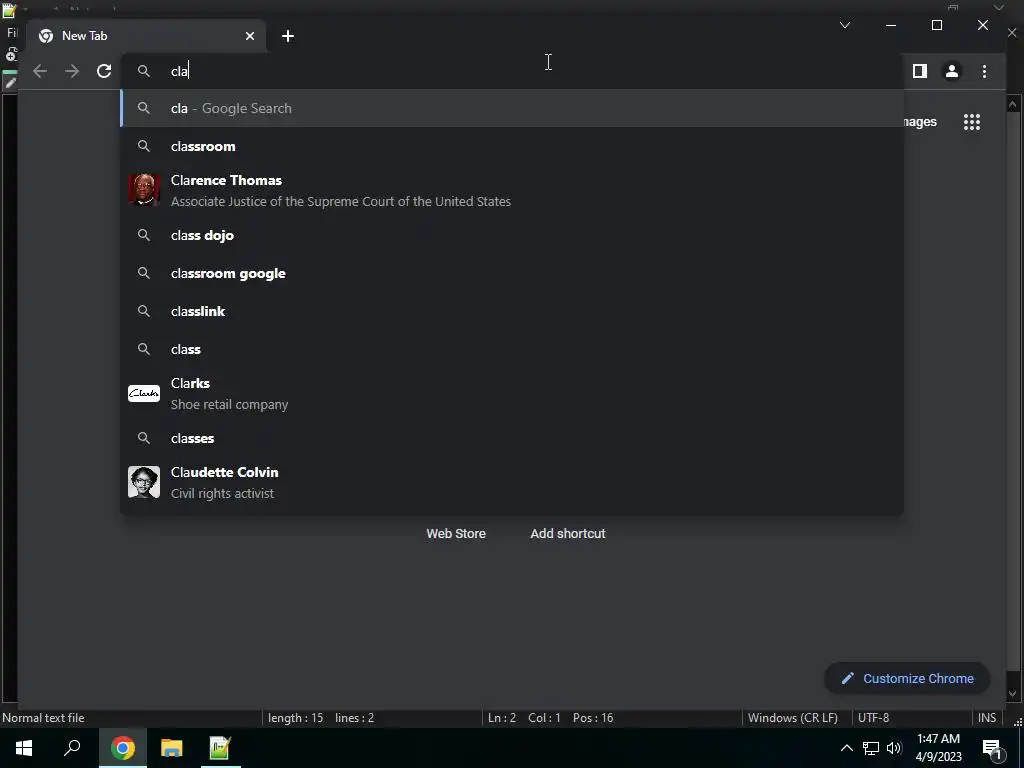The height and width of the screenshot is (768, 1024).
Task: Click 'UTF-8' encoding in Notepad++ status bar
Action: pos(873,718)
